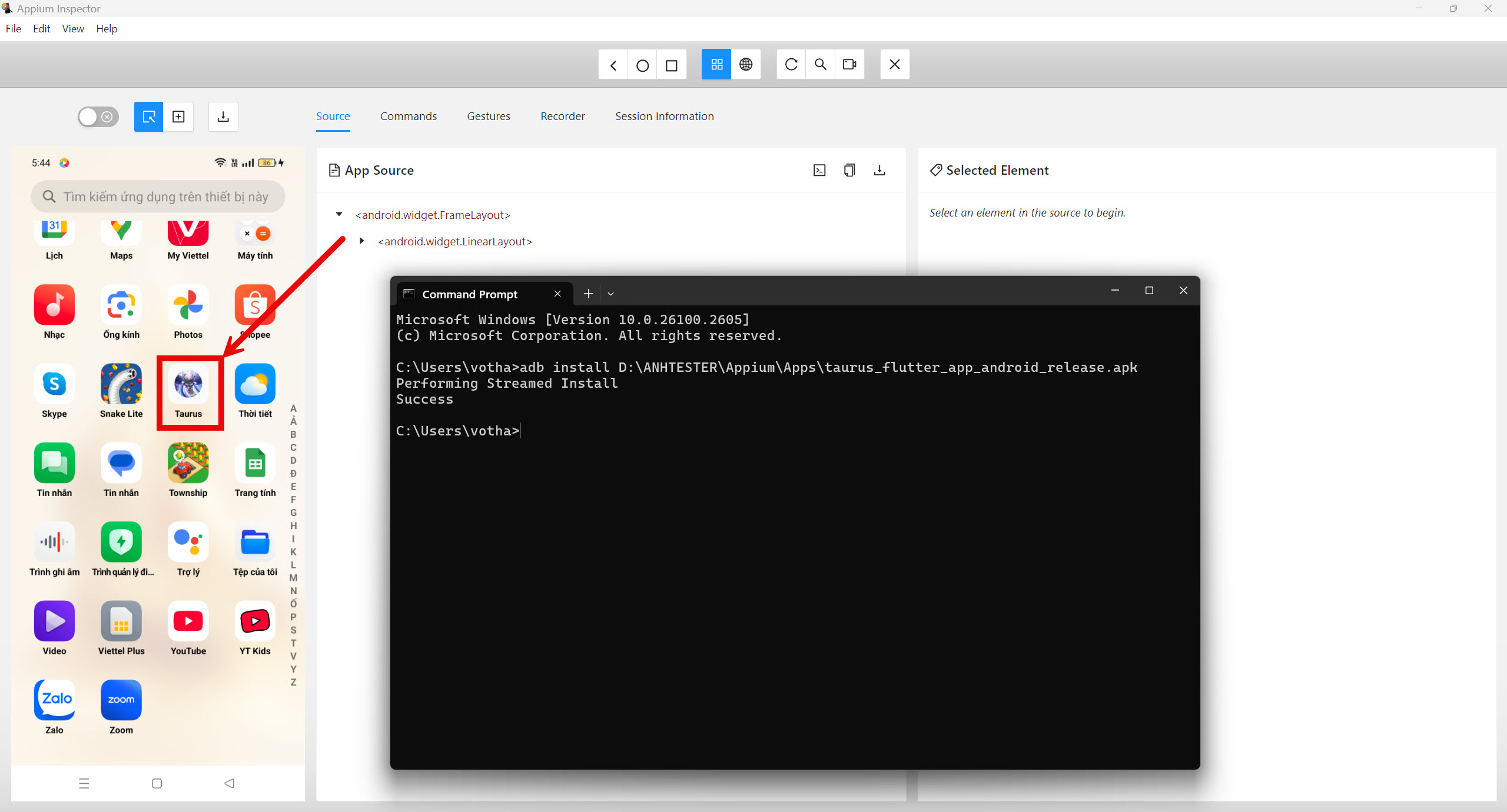Download screenshot icon beside mode buttons
1507x812 pixels.
223,117
